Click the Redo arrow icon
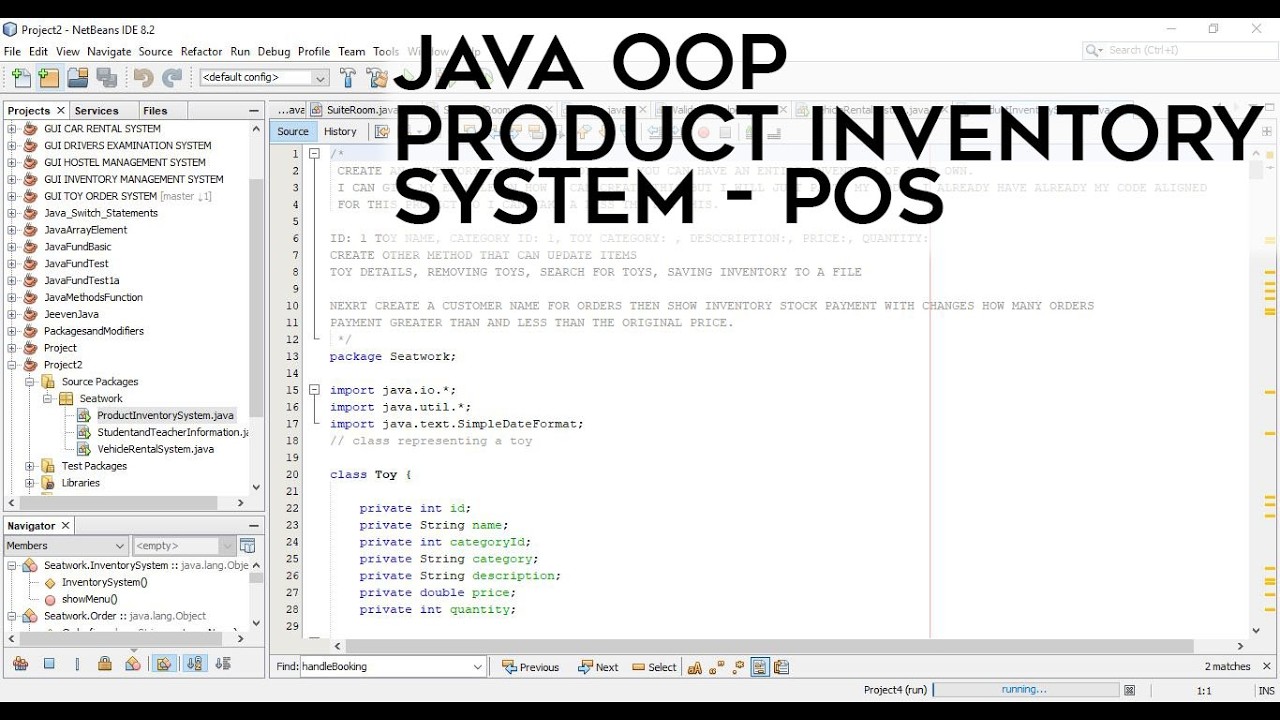1280x720 pixels. pyautogui.click(x=173, y=77)
